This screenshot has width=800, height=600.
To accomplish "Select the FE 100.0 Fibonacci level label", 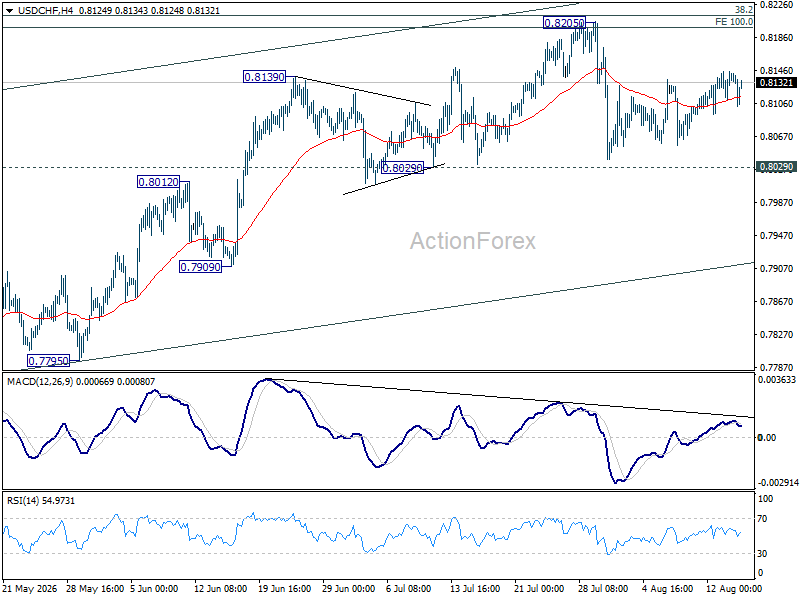I will coord(734,21).
